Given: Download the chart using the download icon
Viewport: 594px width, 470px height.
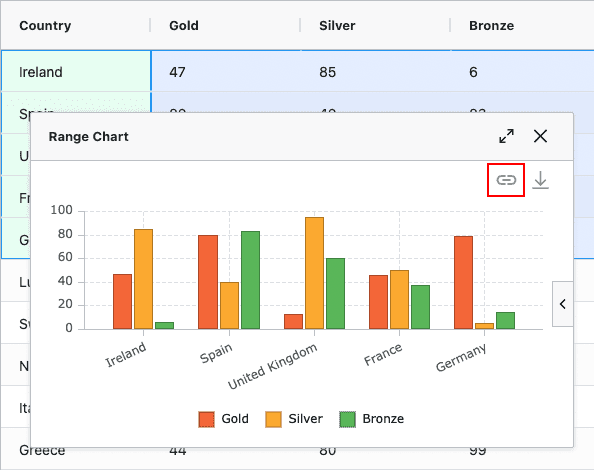Looking at the screenshot, I should point(540,180).
